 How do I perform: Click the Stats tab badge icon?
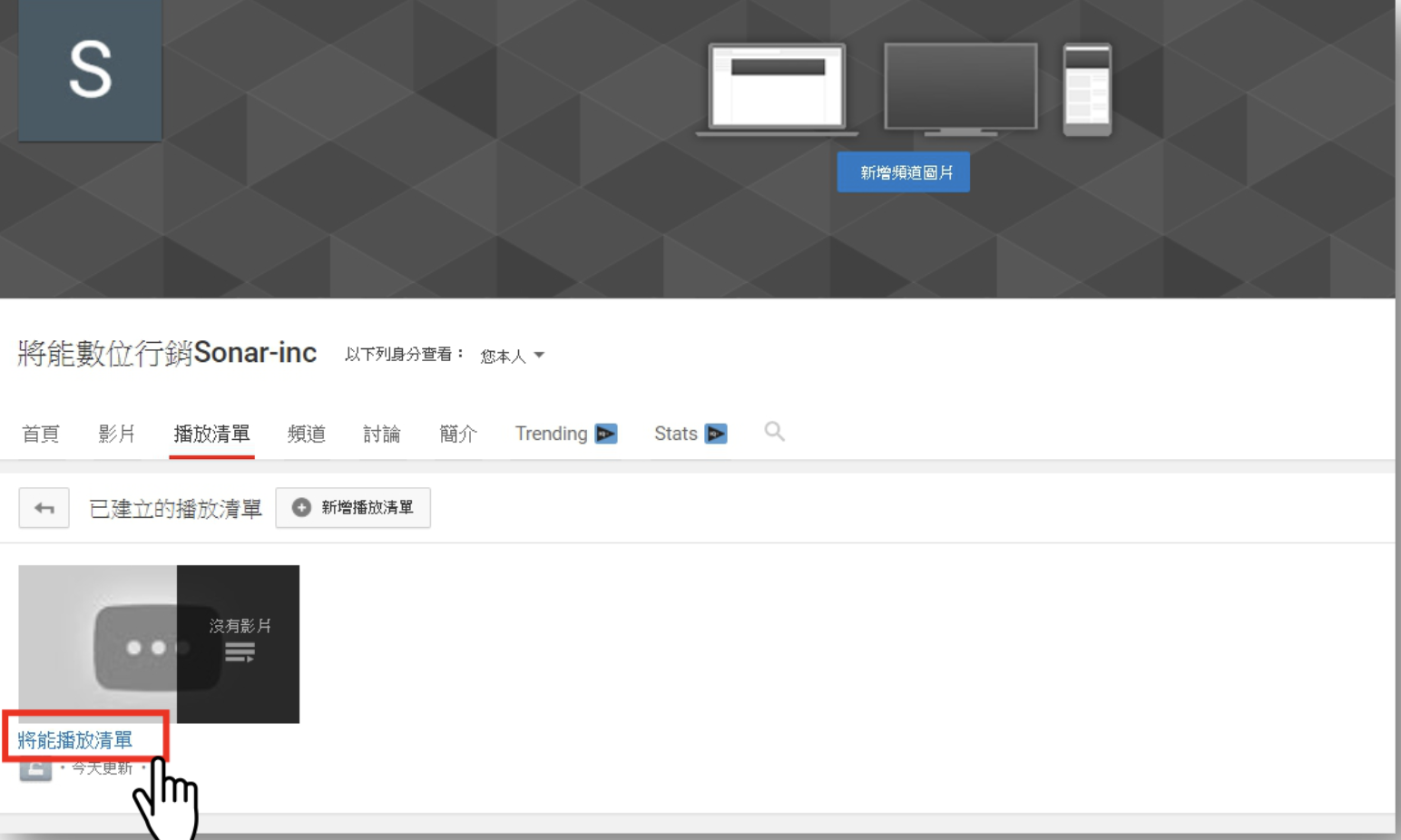point(716,434)
